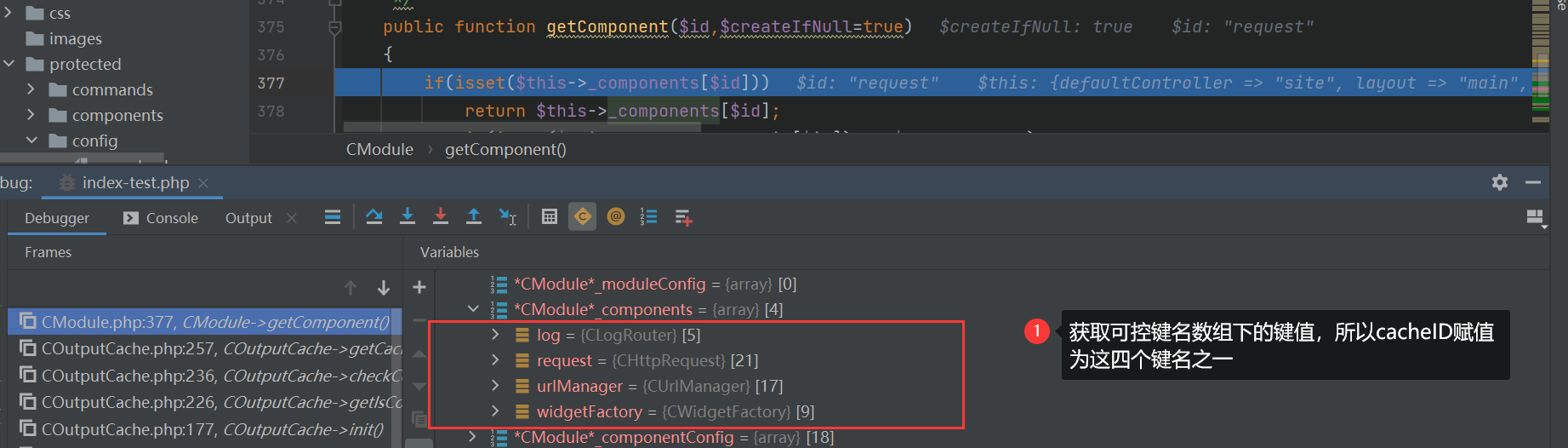
Task: Click the Step Out up-arrow icon
Action: (474, 217)
